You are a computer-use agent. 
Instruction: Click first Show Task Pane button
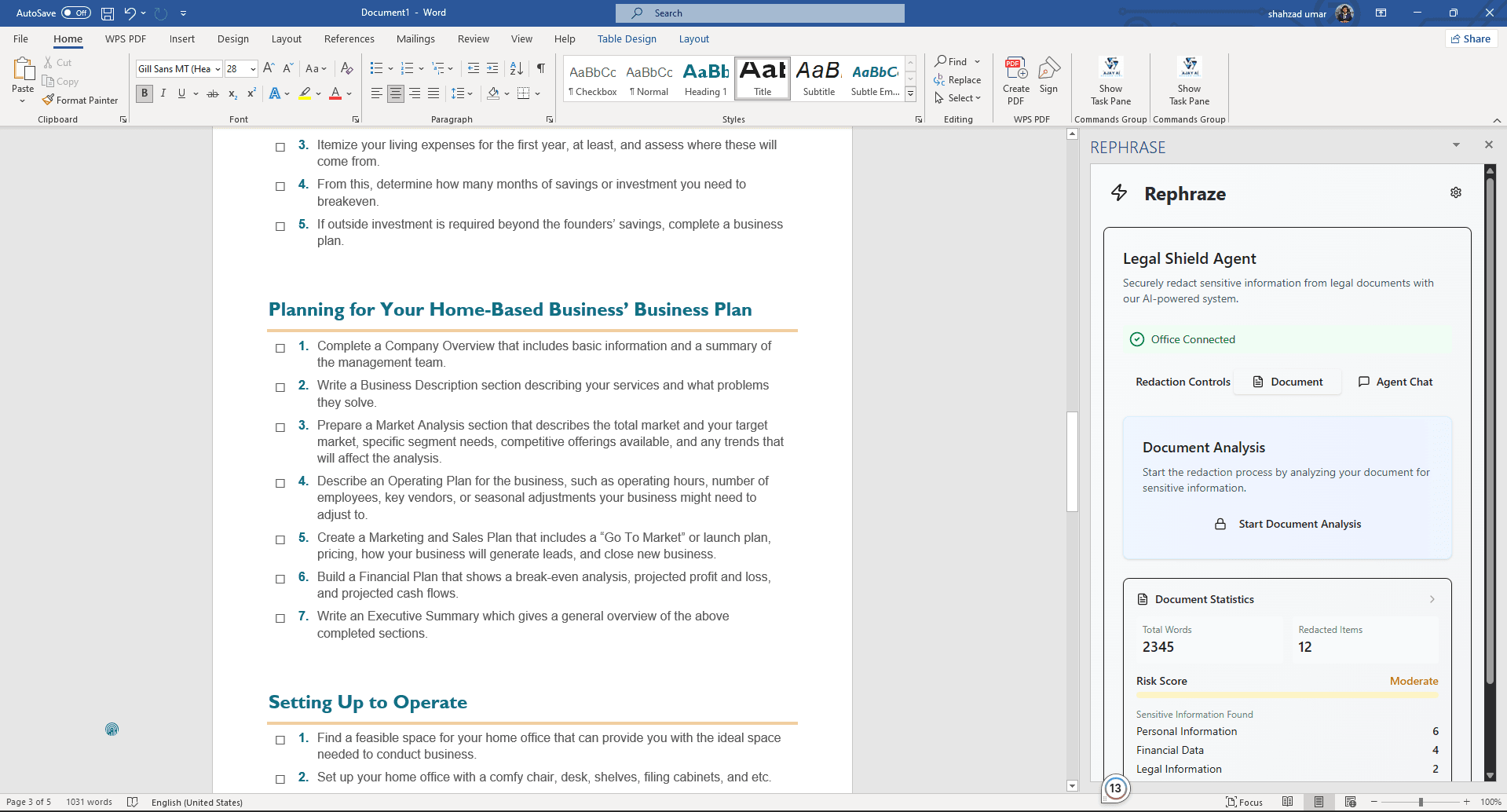[x=1110, y=81]
